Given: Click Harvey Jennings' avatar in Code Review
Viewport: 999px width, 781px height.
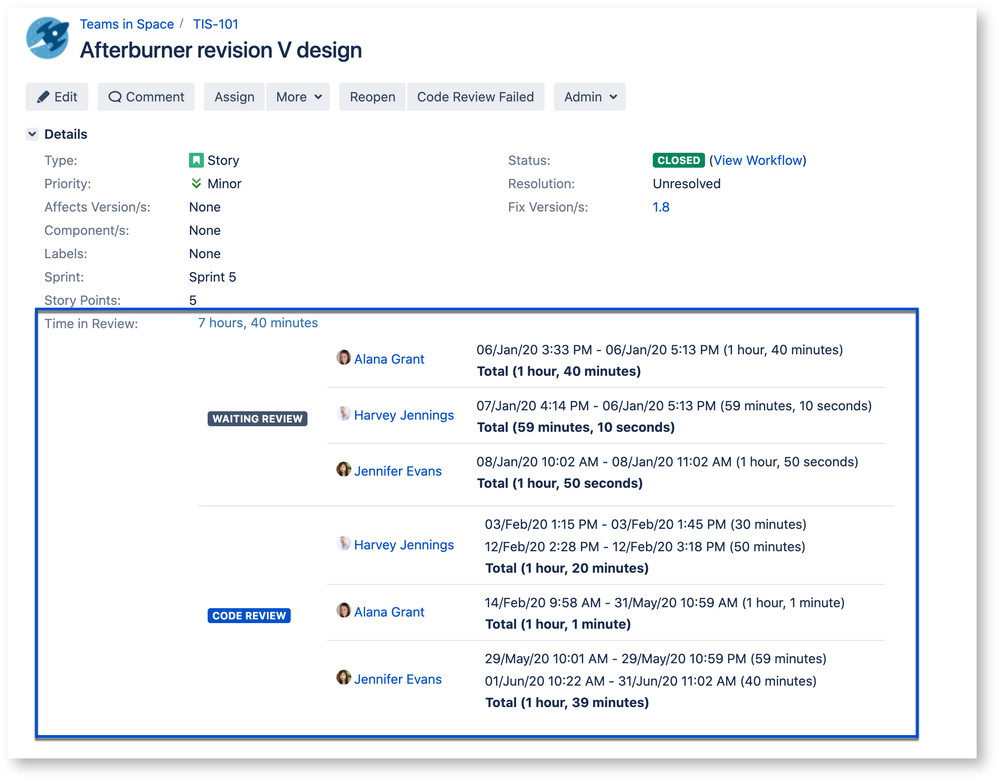Looking at the screenshot, I should (343, 543).
